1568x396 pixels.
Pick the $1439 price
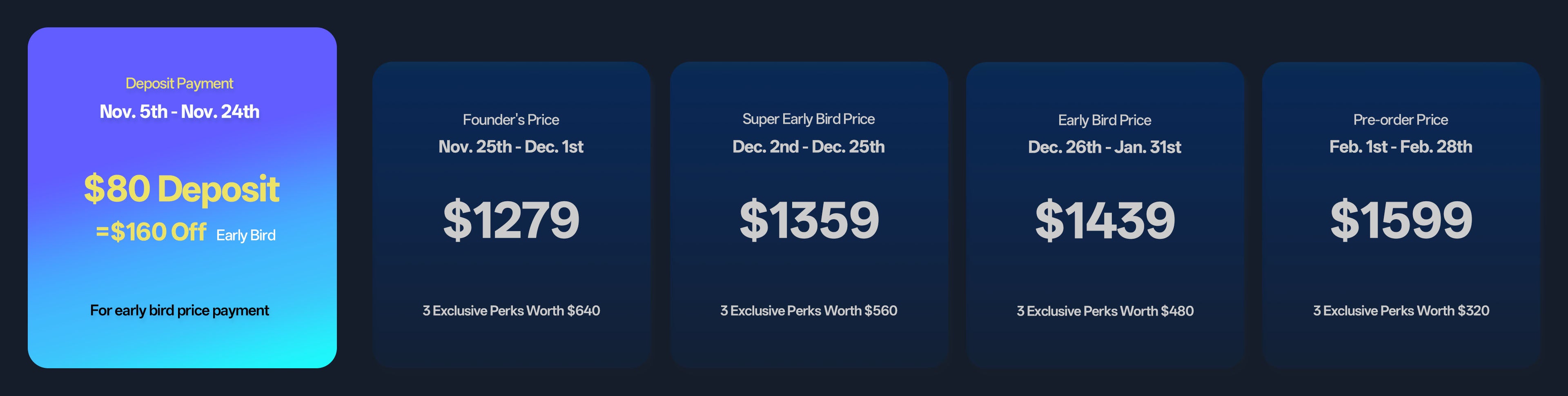click(1104, 220)
